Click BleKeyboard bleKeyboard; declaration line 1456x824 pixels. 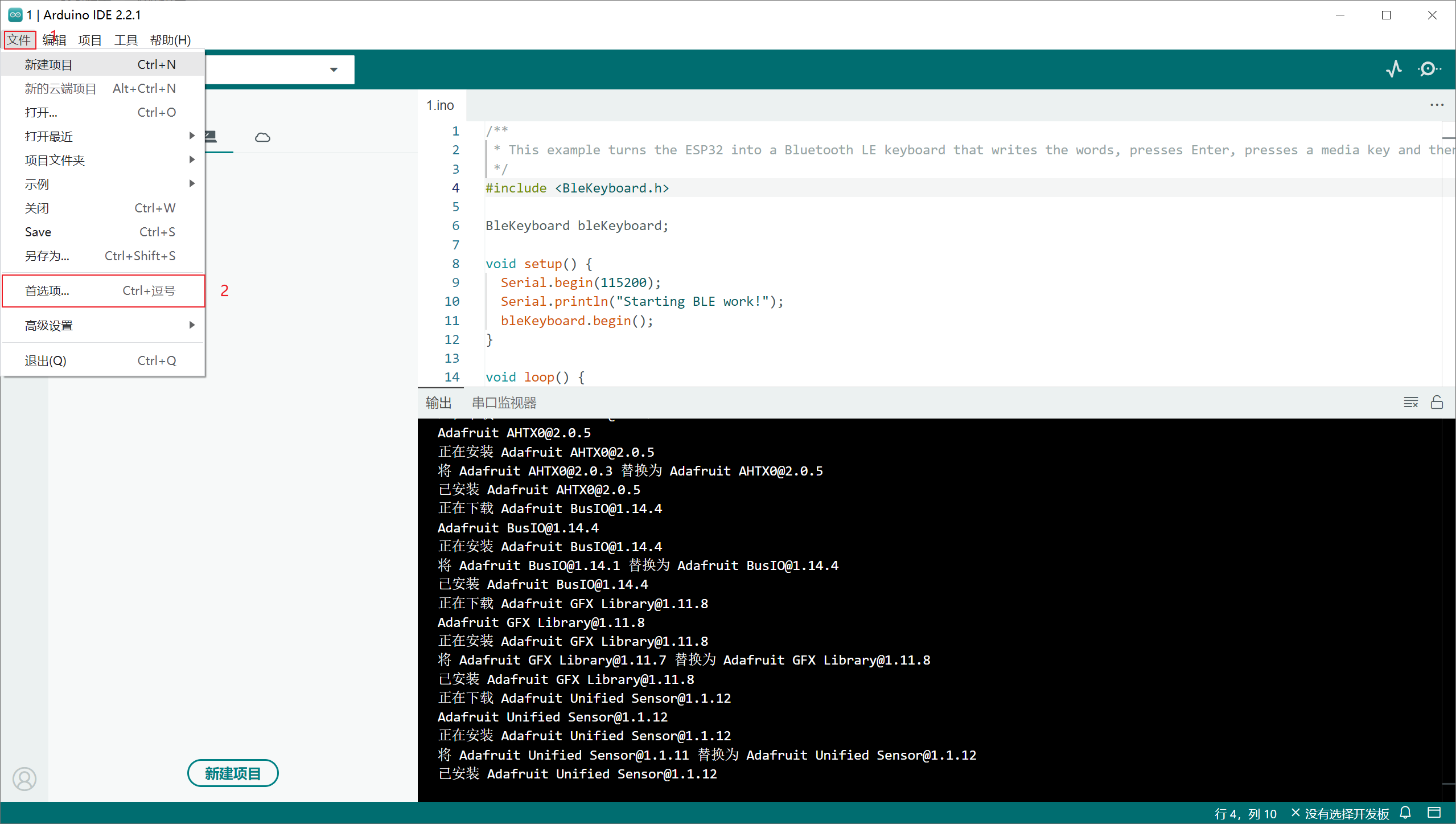coord(577,226)
